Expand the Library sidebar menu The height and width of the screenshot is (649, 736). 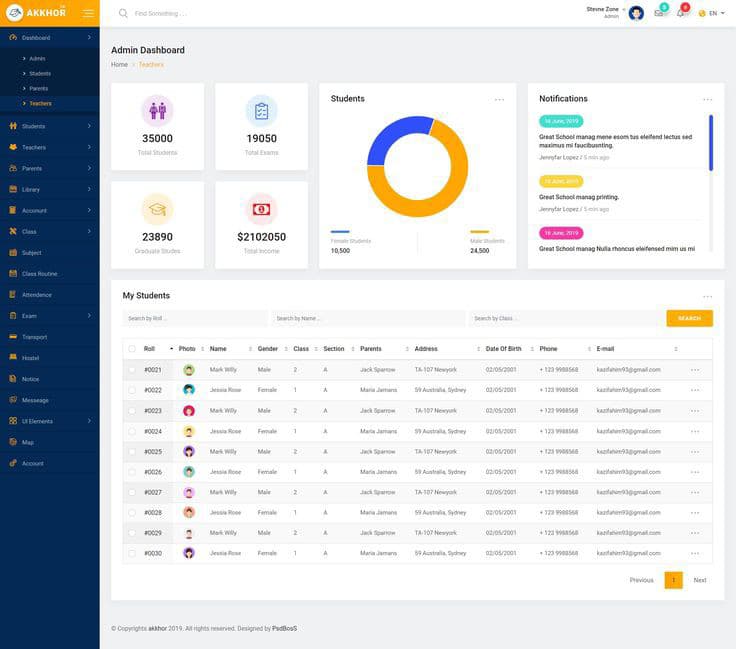(x=49, y=189)
